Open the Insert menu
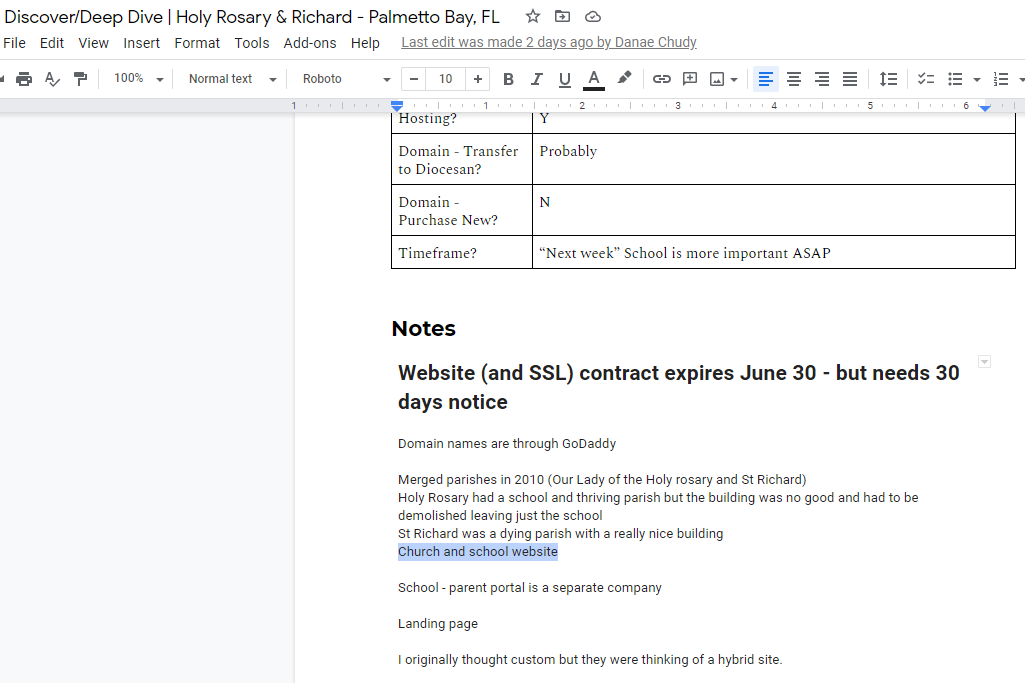The image size is (1025, 683). pyautogui.click(x=141, y=43)
